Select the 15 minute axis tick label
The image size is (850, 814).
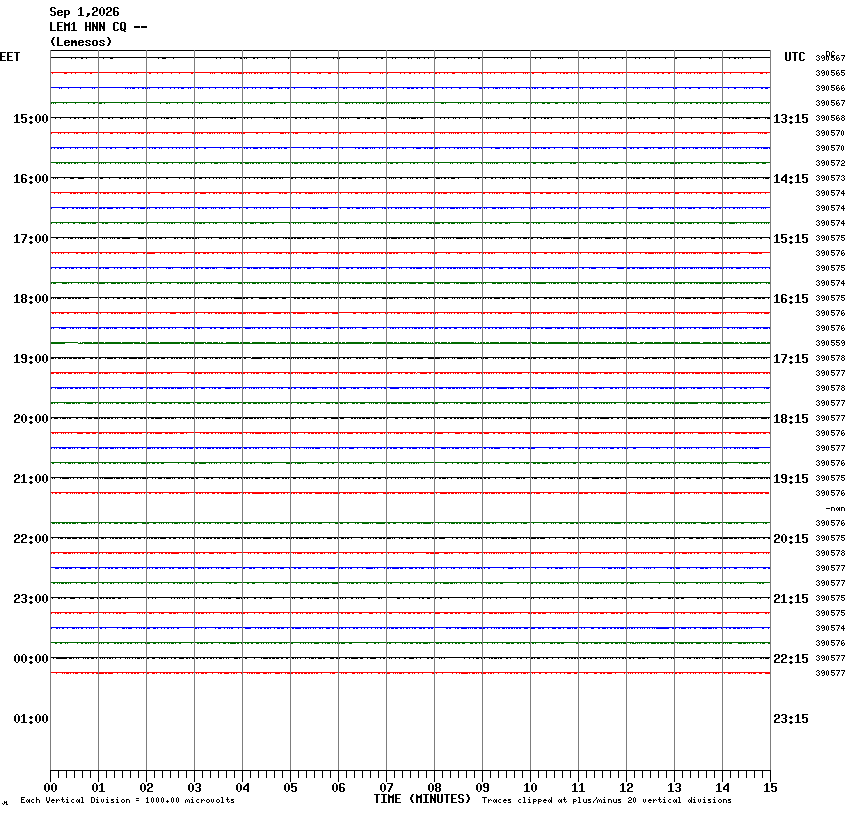tap(770, 788)
